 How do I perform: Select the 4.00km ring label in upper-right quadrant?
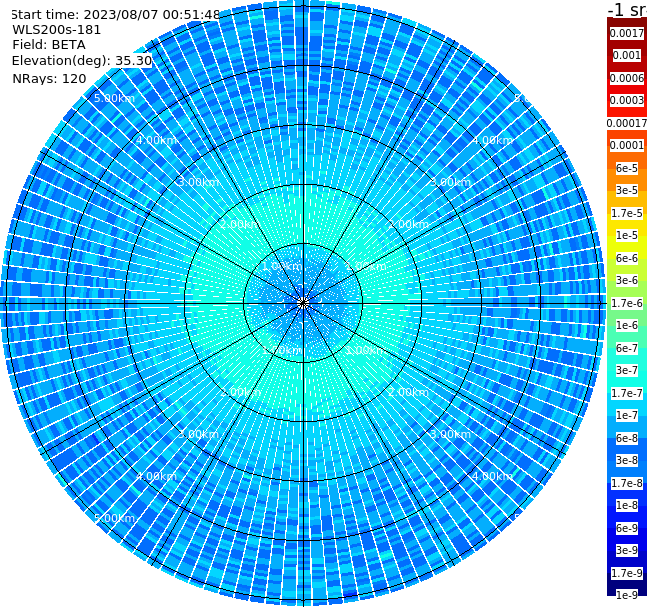[493, 140]
